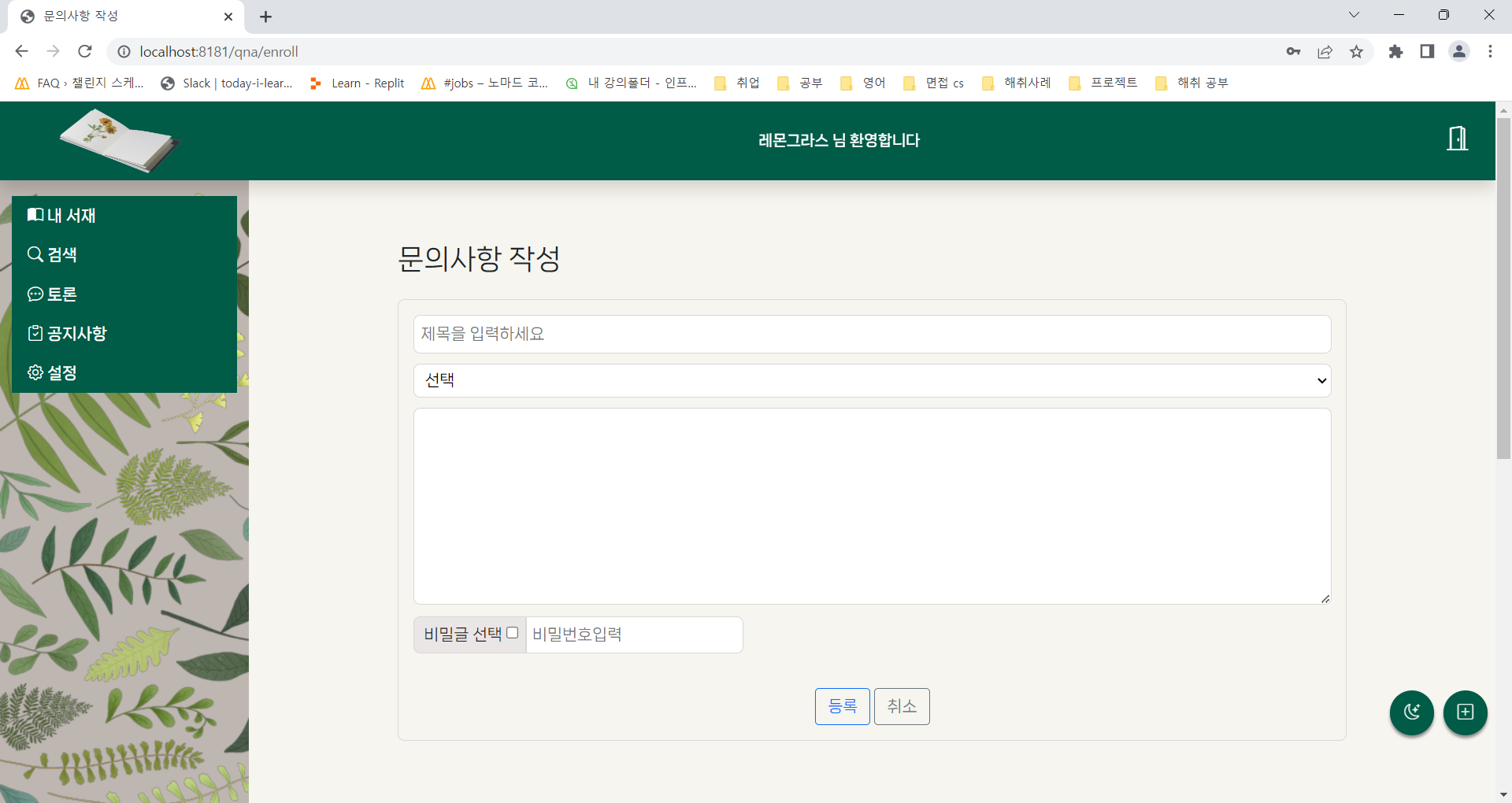Open the 선택 category dropdown
The height and width of the screenshot is (803, 1512).
pos(871,380)
